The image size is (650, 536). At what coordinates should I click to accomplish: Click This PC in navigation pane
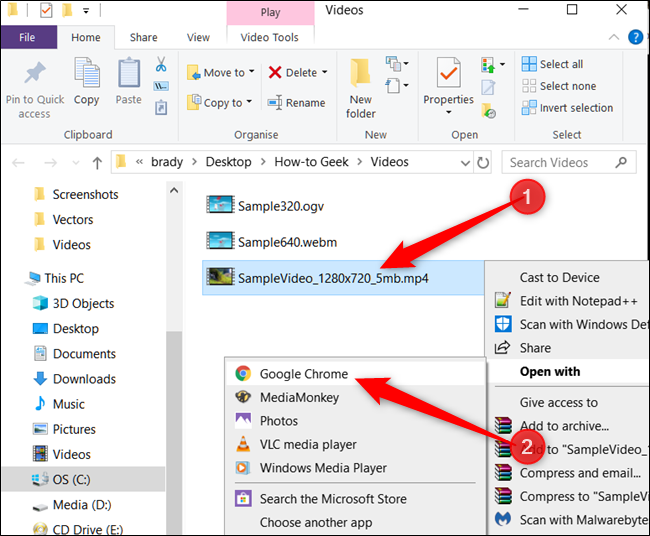tap(56, 278)
